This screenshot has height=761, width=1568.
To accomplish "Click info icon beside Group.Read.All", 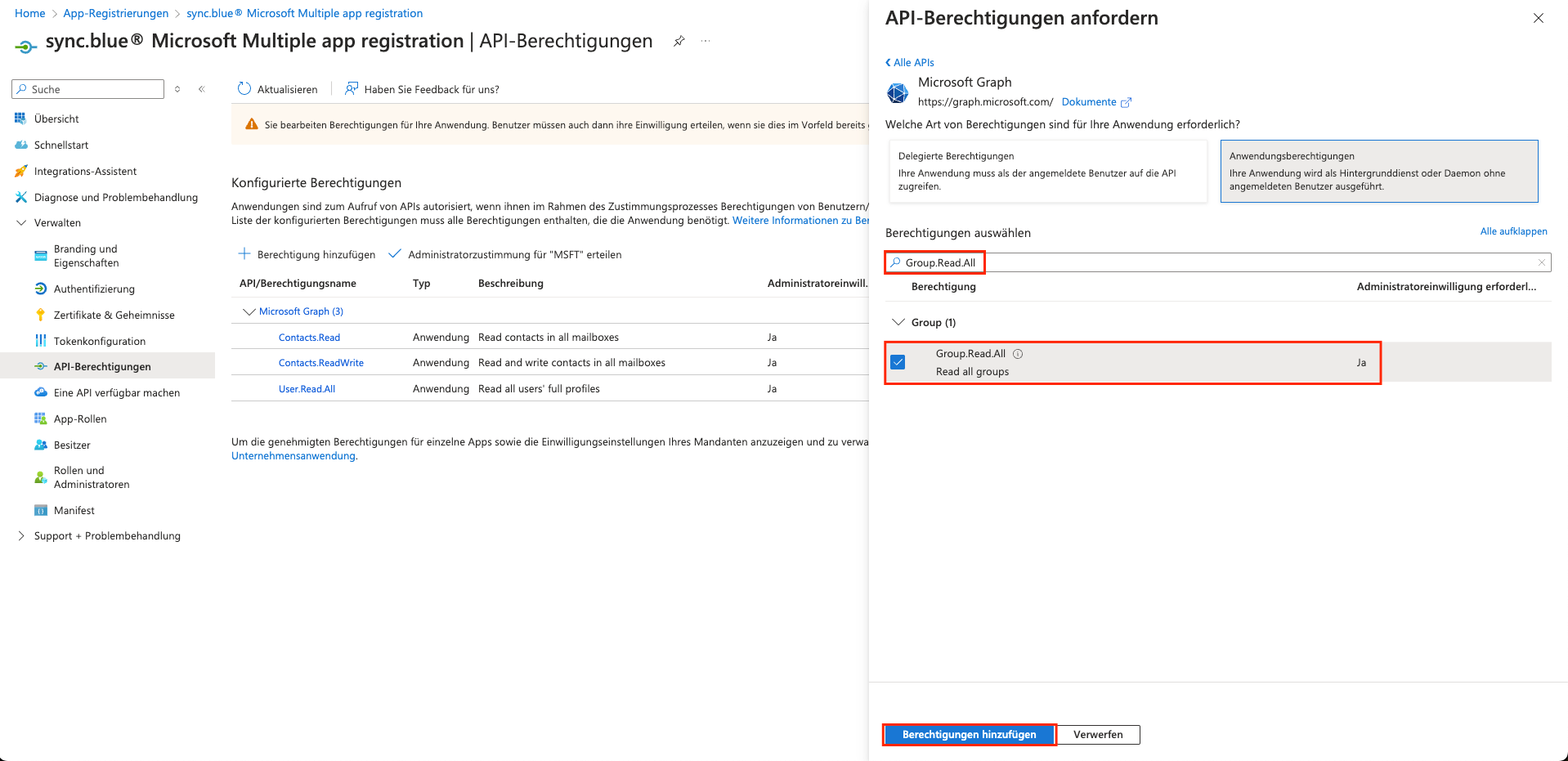I will pyautogui.click(x=1018, y=354).
